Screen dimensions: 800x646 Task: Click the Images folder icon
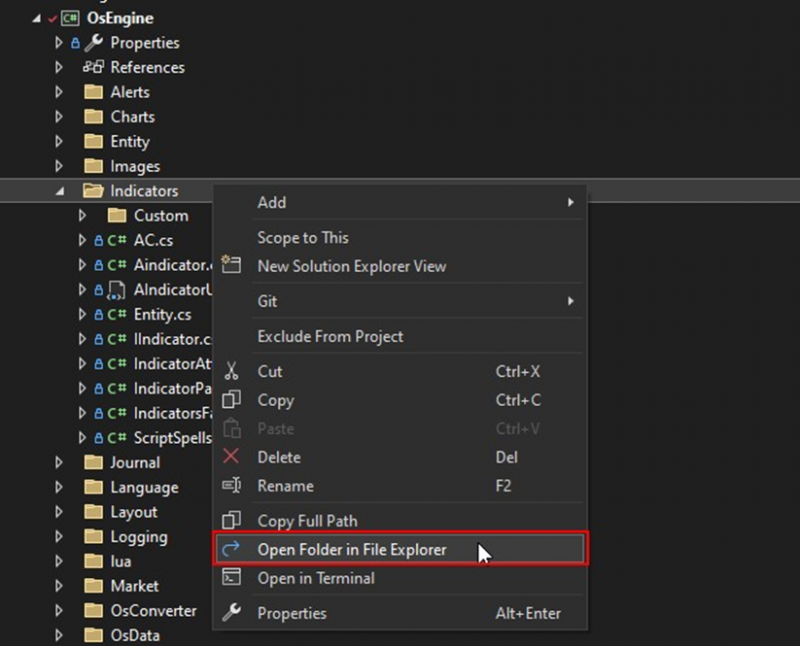(x=93, y=166)
